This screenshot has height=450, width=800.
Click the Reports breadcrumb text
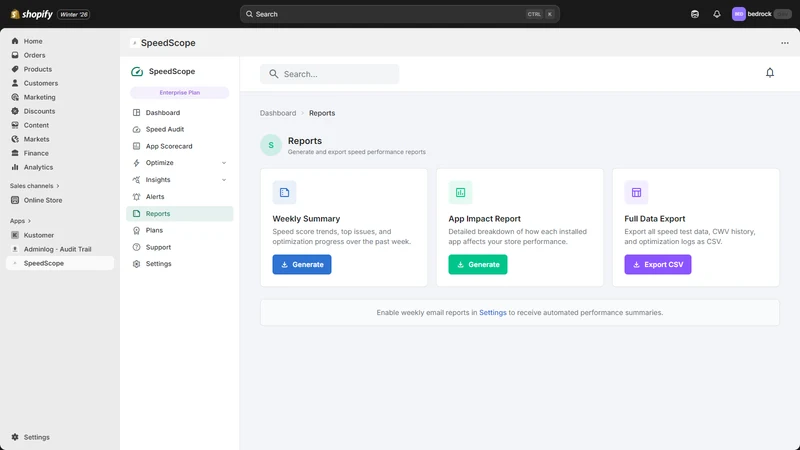point(322,113)
